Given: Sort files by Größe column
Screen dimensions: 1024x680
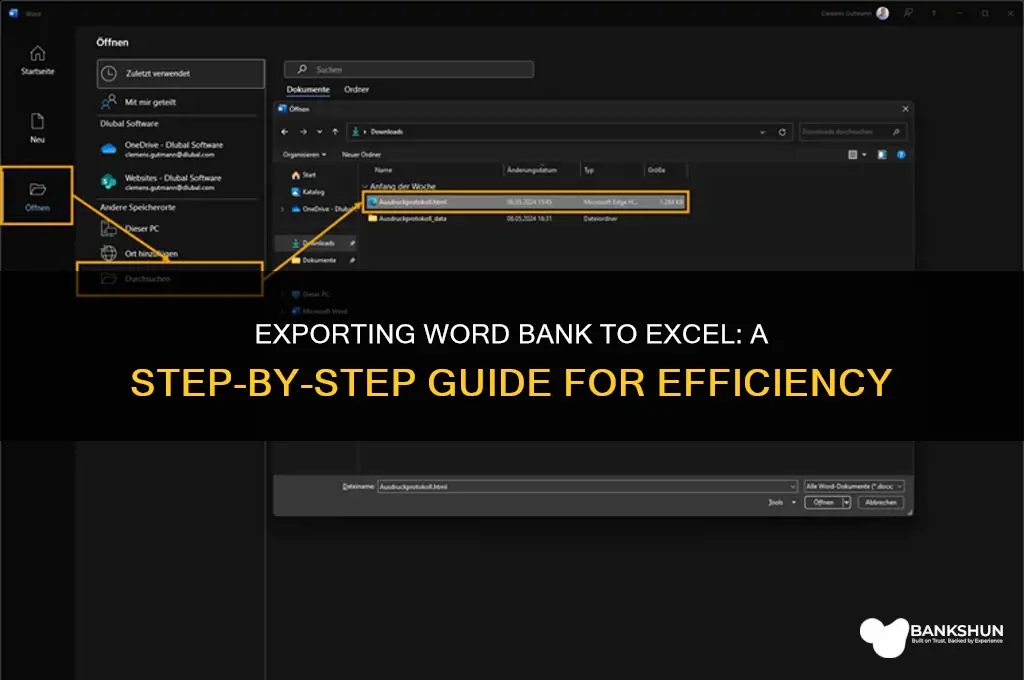Looking at the screenshot, I should [x=656, y=170].
